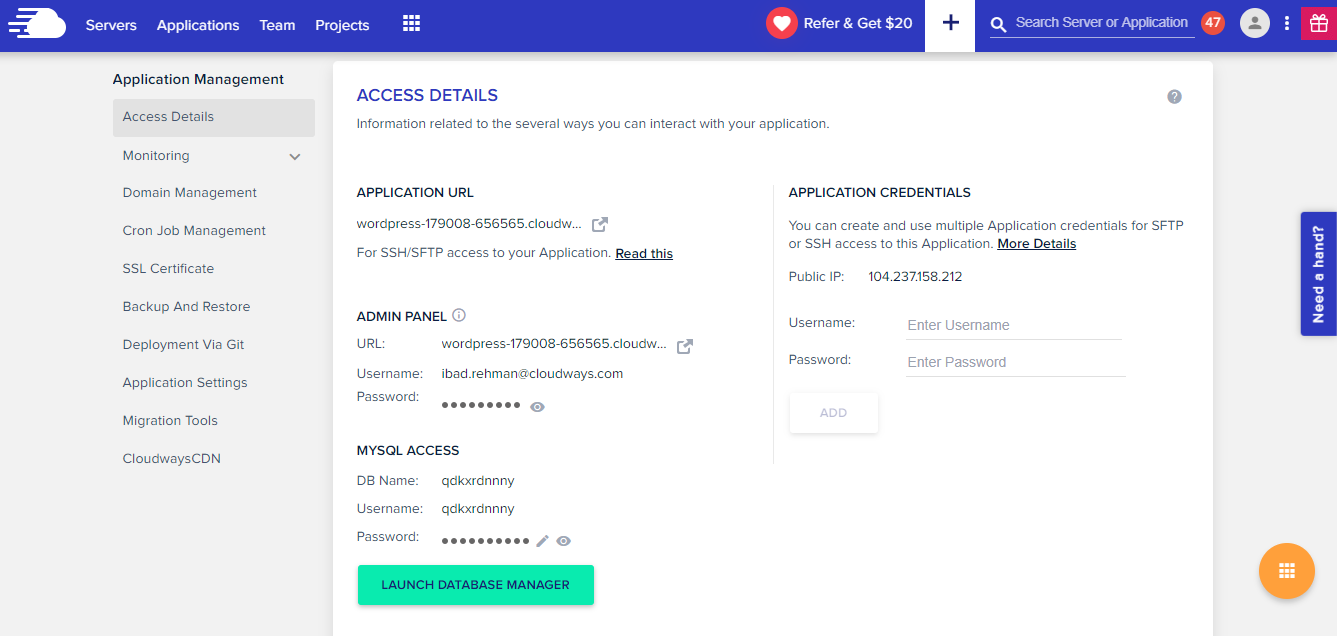Open SSL Certificate settings
Image resolution: width=1337 pixels, height=636 pixels.
pyautogui.click(x=168, y=269)
